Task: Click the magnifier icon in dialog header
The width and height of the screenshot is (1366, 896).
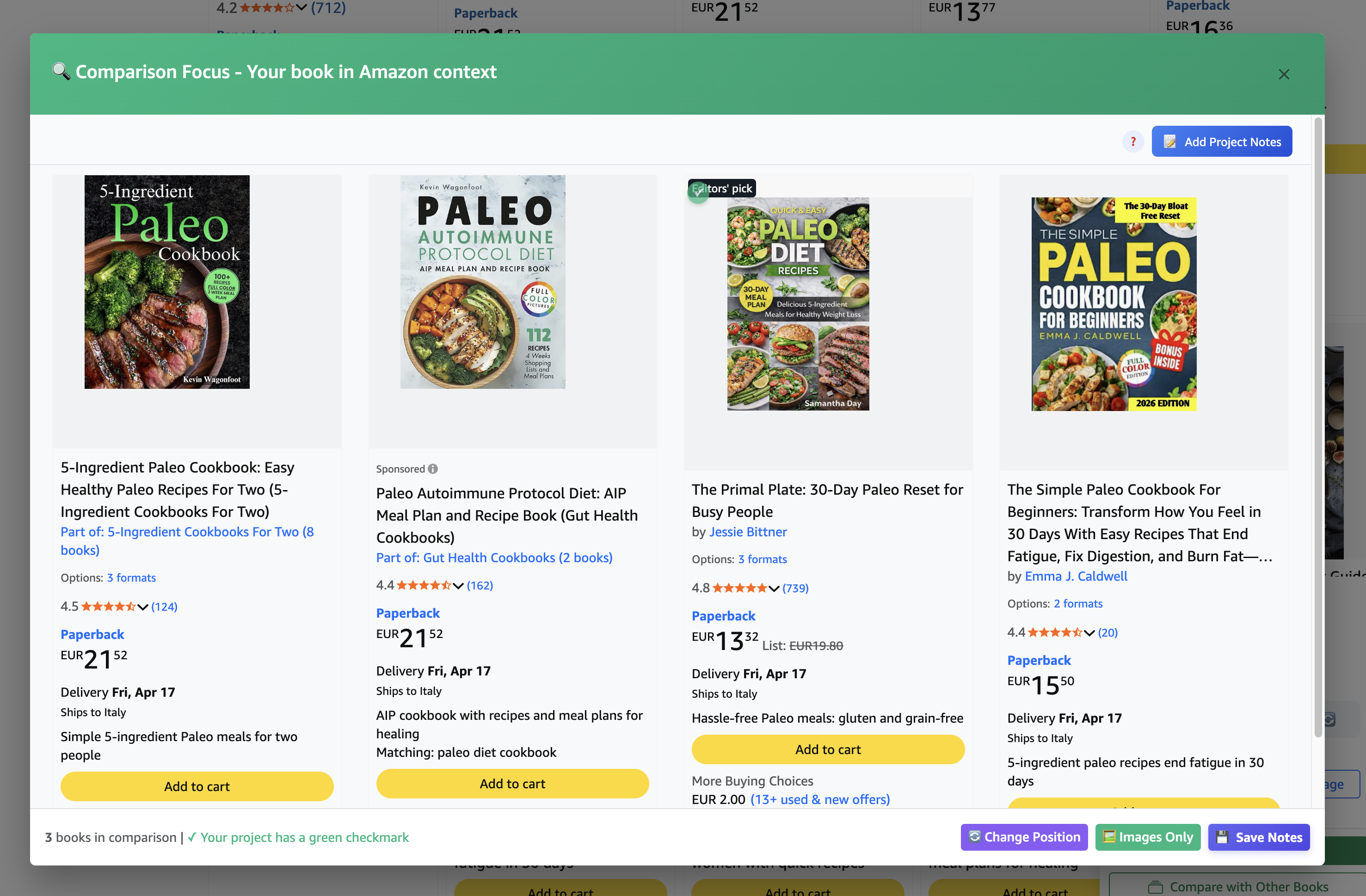Action: [61, 72]
